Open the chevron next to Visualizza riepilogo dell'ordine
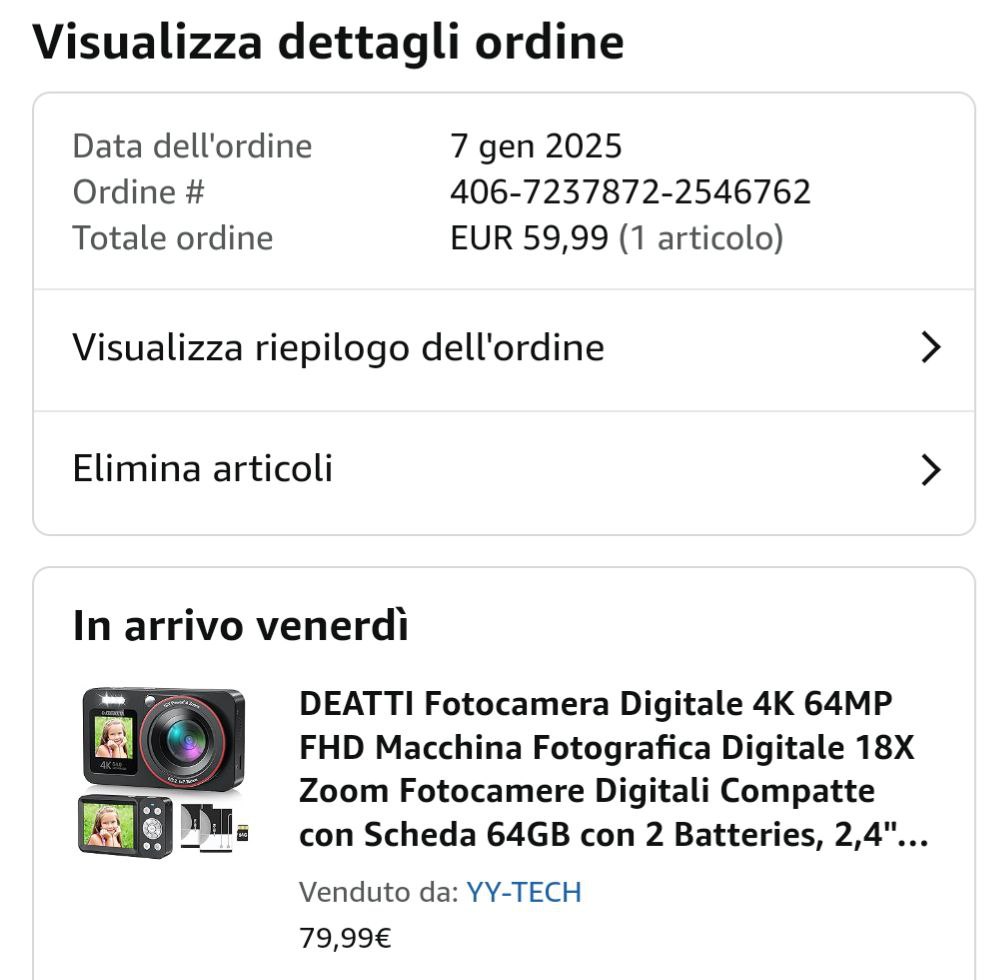992x980 pixels. pyautogui.click(x=931, y=347)
